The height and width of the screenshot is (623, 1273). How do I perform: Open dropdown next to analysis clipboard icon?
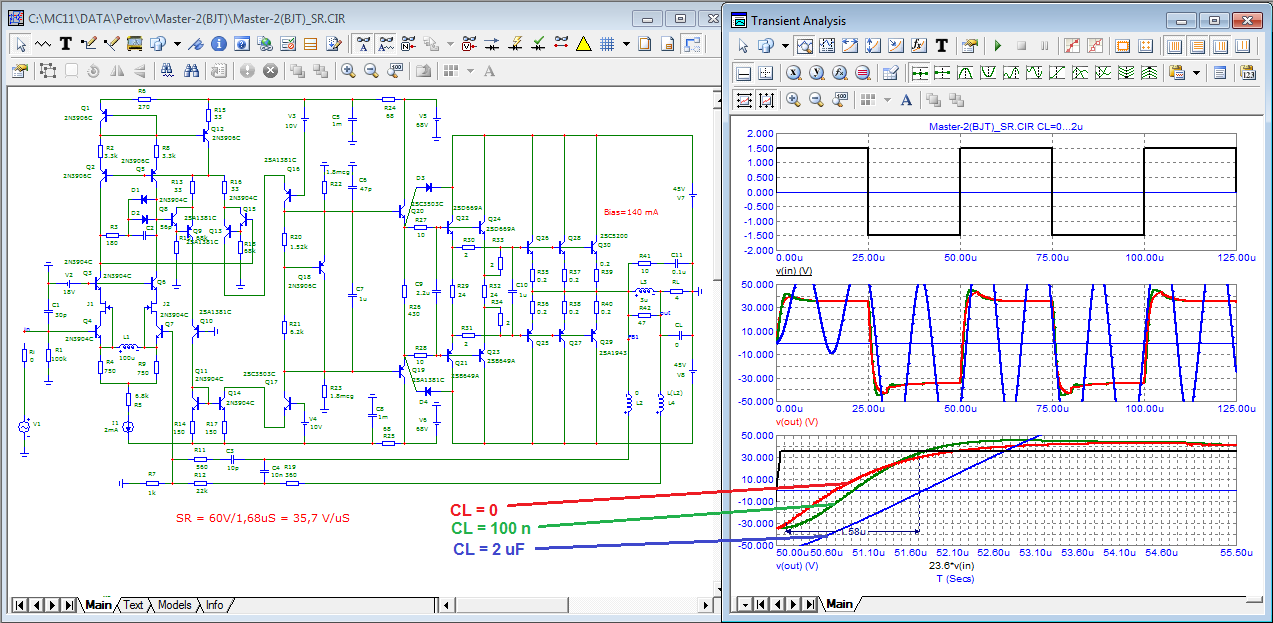1196,73
